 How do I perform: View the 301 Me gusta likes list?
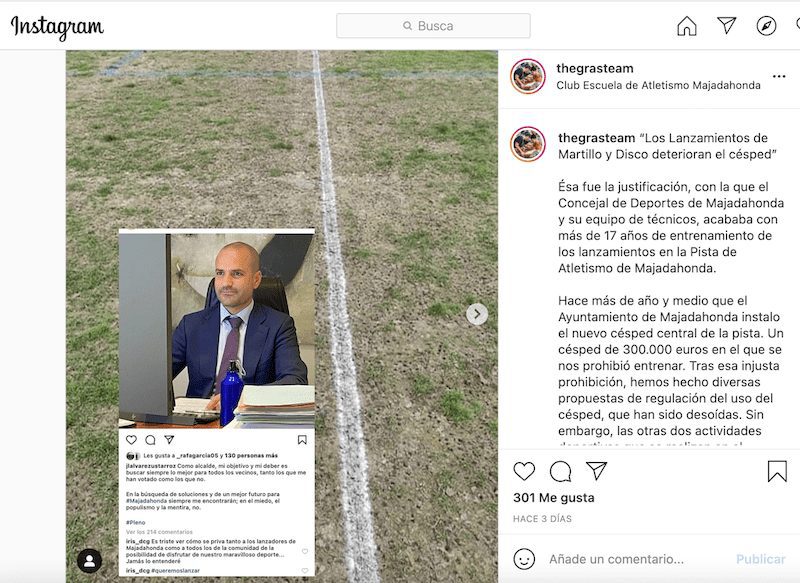click(x=554, y=497)
